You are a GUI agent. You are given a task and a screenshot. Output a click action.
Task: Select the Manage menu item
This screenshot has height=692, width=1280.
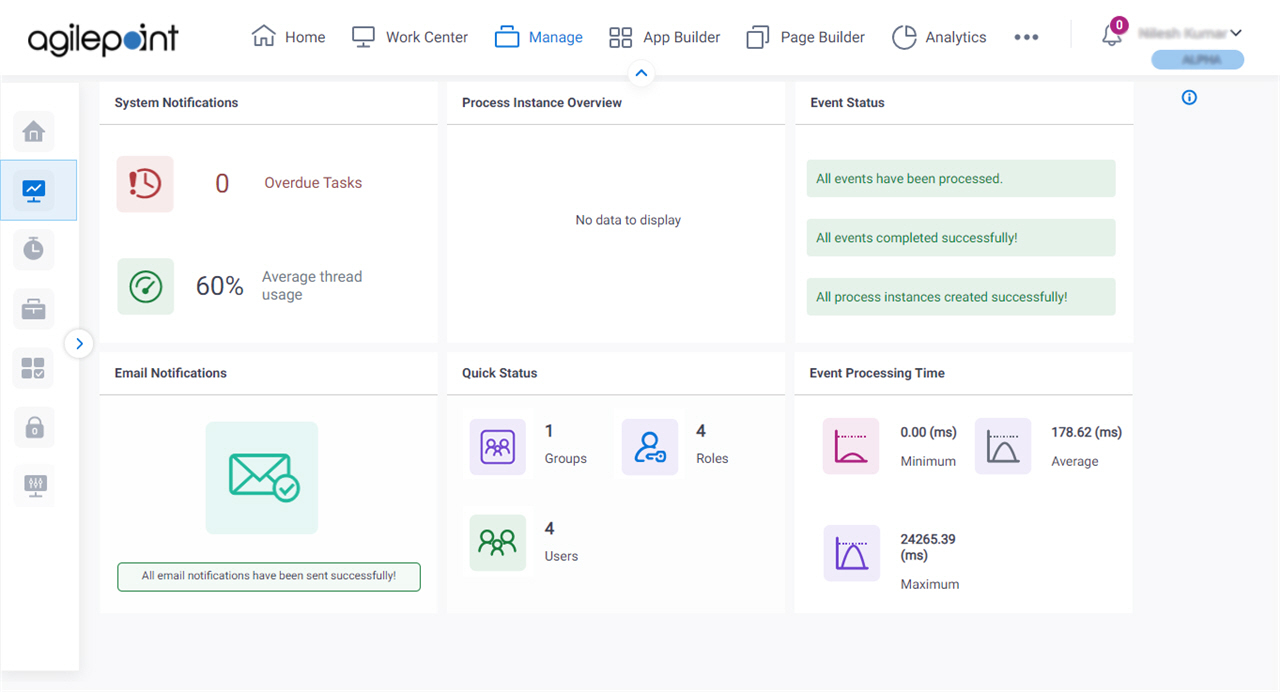pos(539,37)
